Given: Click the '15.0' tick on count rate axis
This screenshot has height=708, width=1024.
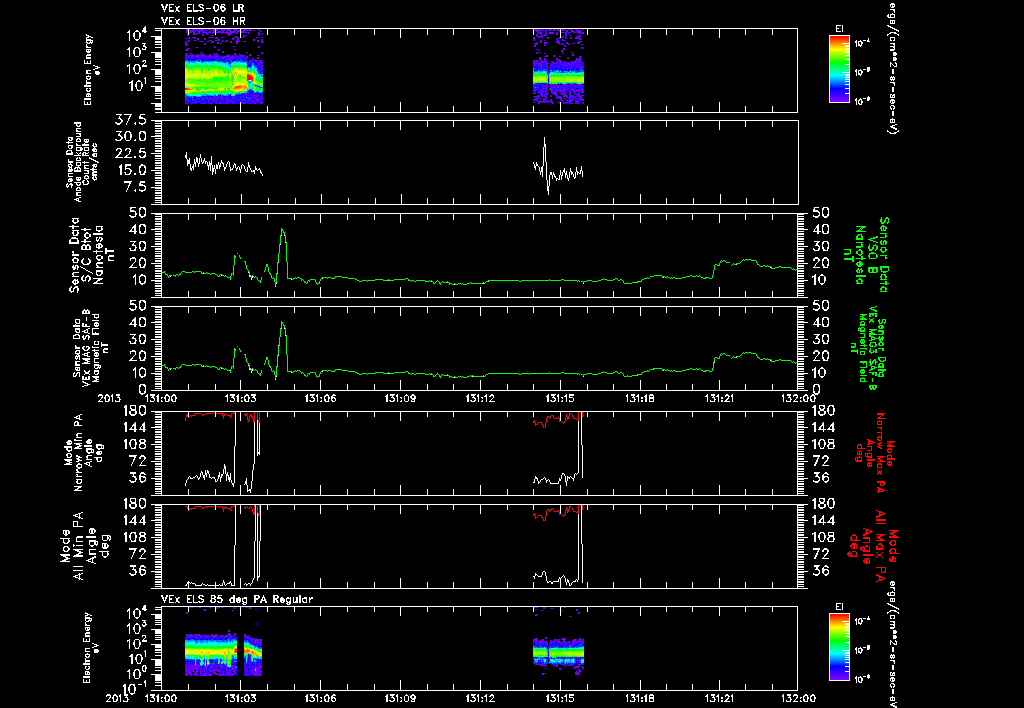Looking at the screenshot, I should pyautogui.click(x=131, y=170).
